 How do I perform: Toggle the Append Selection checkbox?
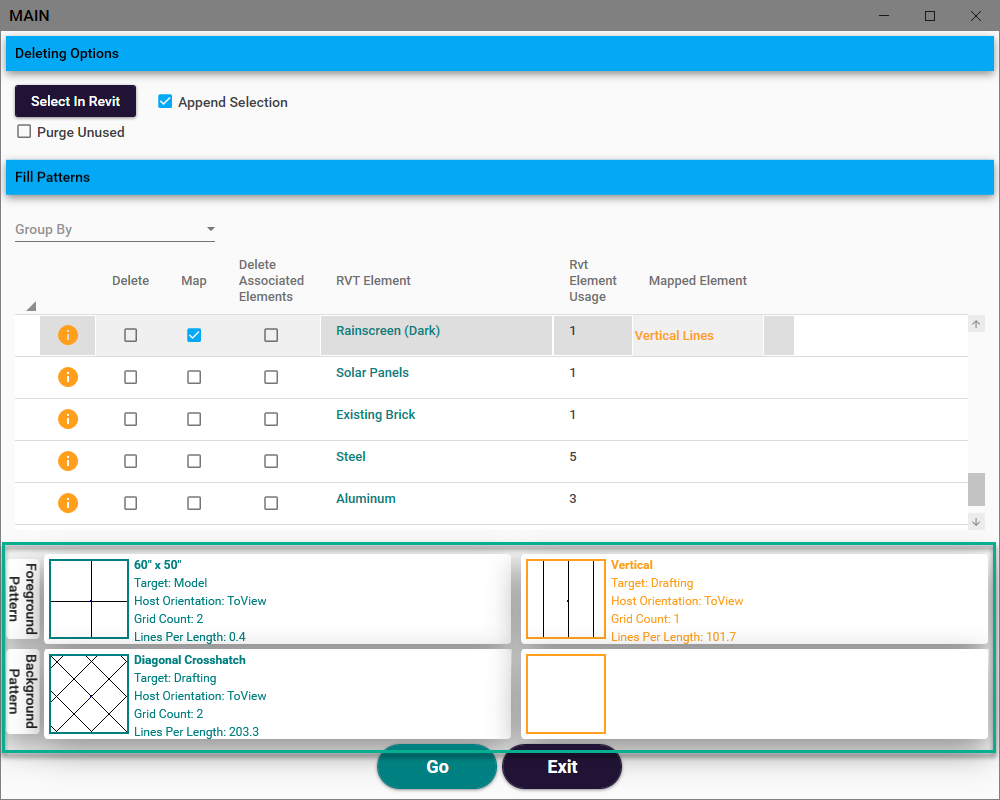[165, 101]
